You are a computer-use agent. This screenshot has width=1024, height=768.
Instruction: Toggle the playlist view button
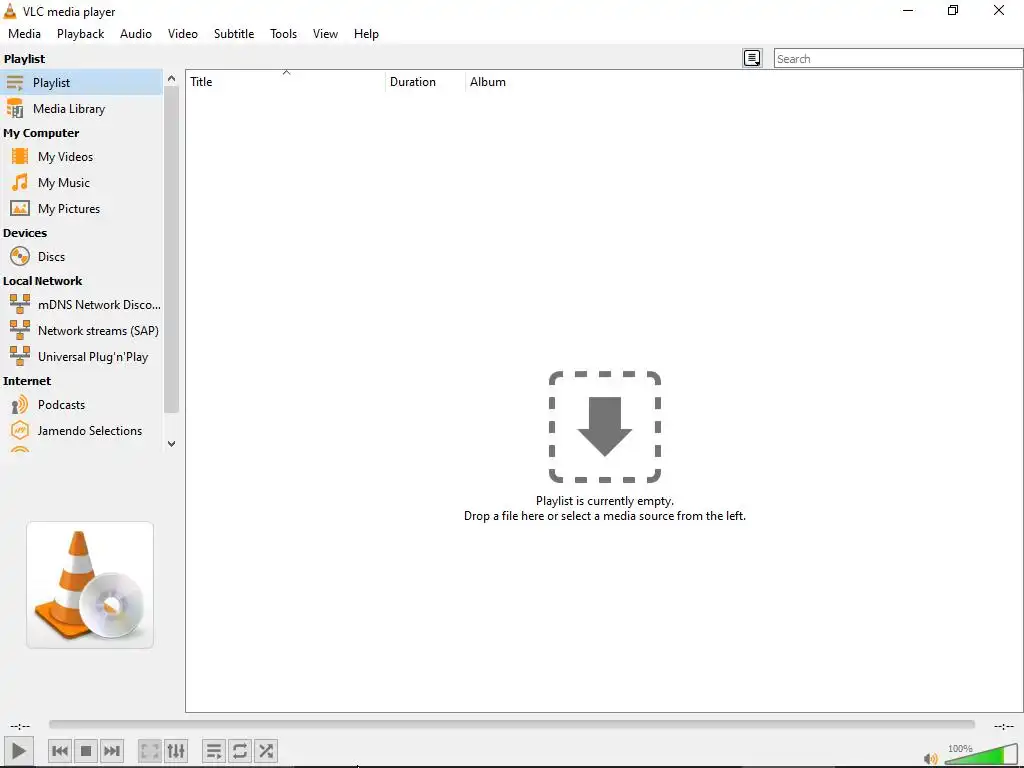pyautogui.click(x=214, y=751)
